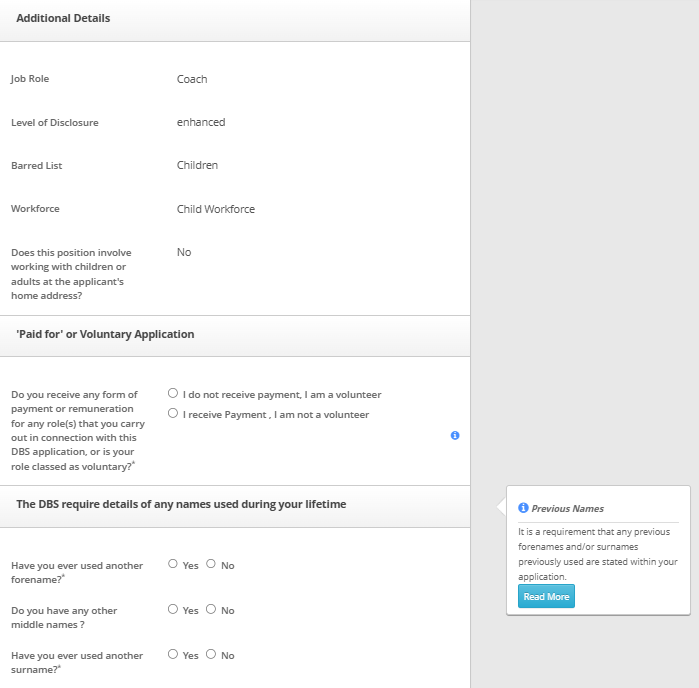
Task: Select No for used another forename
Action: (211, 565)
